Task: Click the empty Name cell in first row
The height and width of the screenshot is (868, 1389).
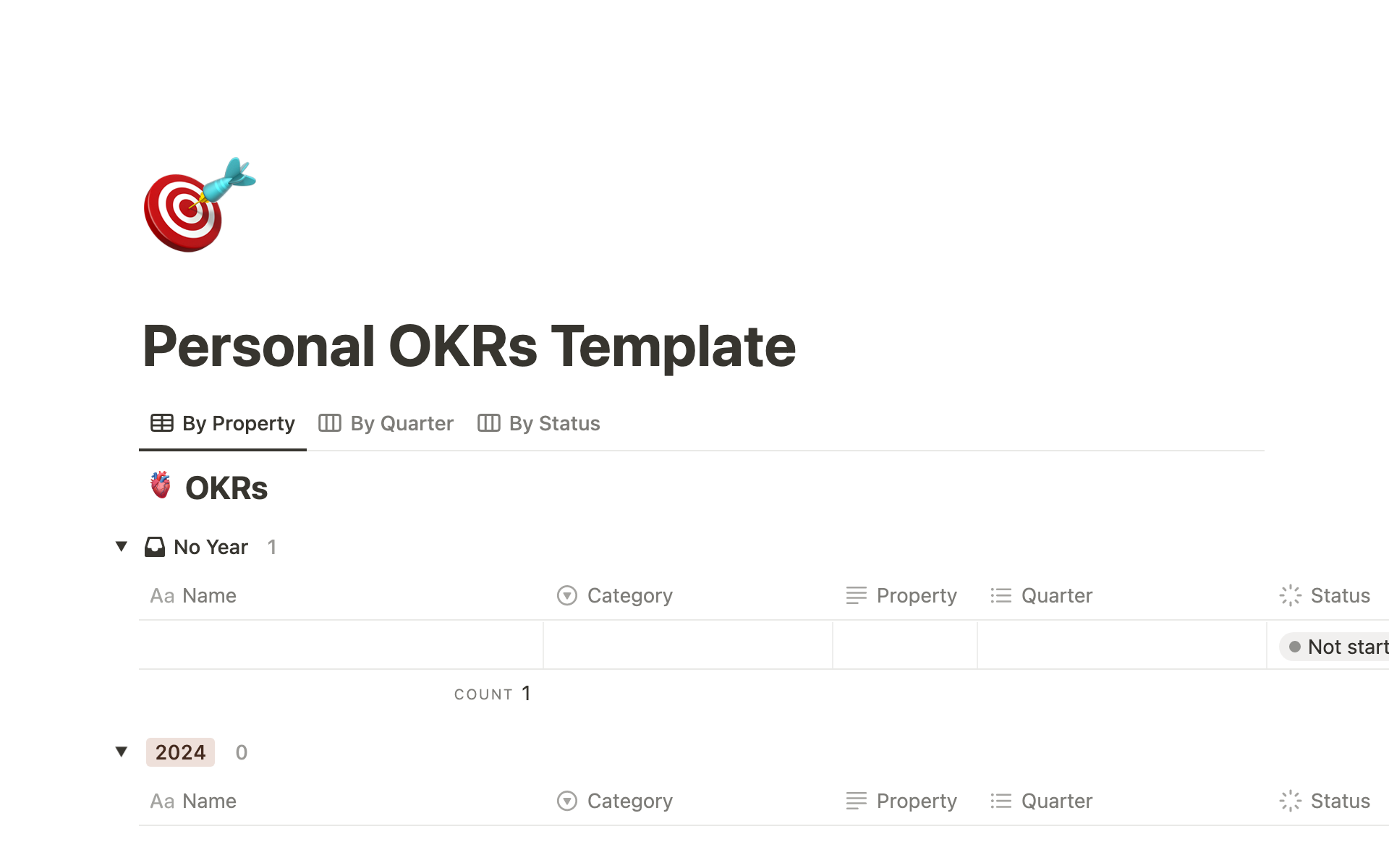Action: coord(341,644)
